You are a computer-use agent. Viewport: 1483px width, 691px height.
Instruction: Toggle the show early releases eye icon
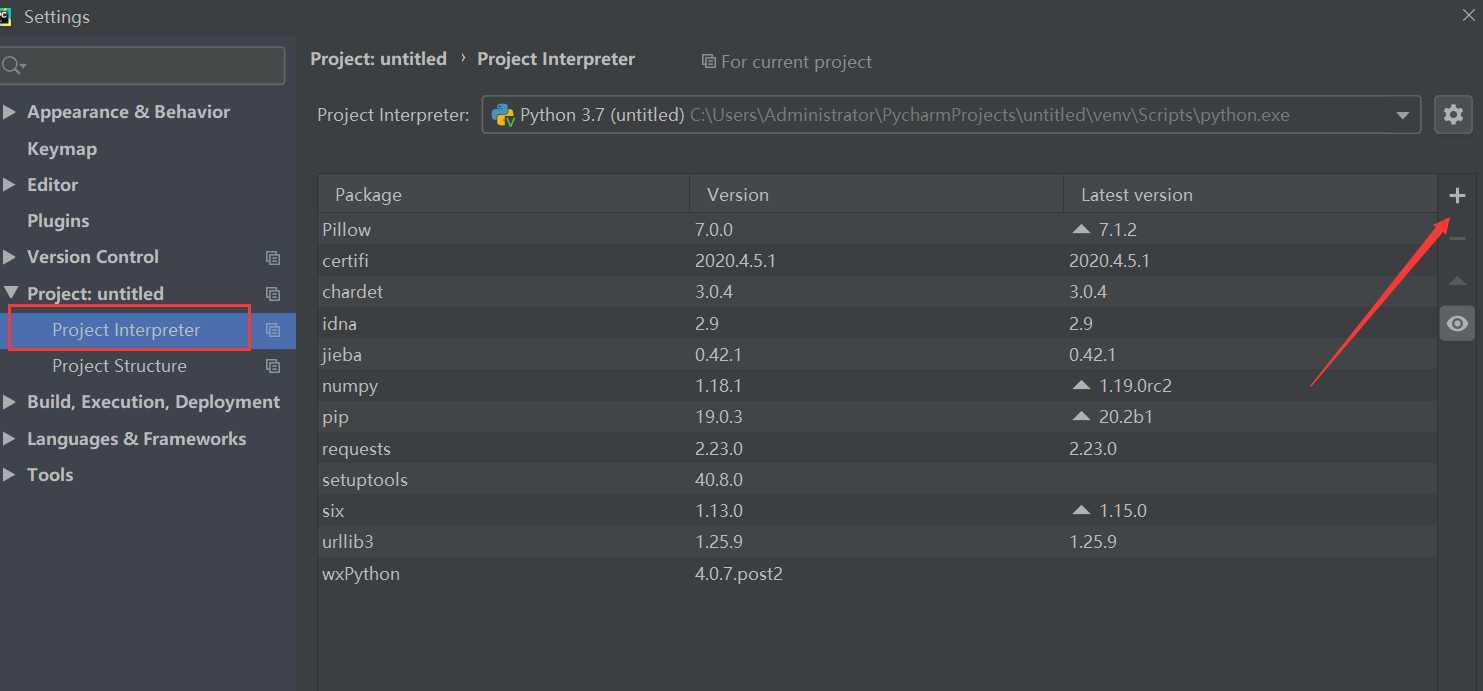tap(1457, 324)
